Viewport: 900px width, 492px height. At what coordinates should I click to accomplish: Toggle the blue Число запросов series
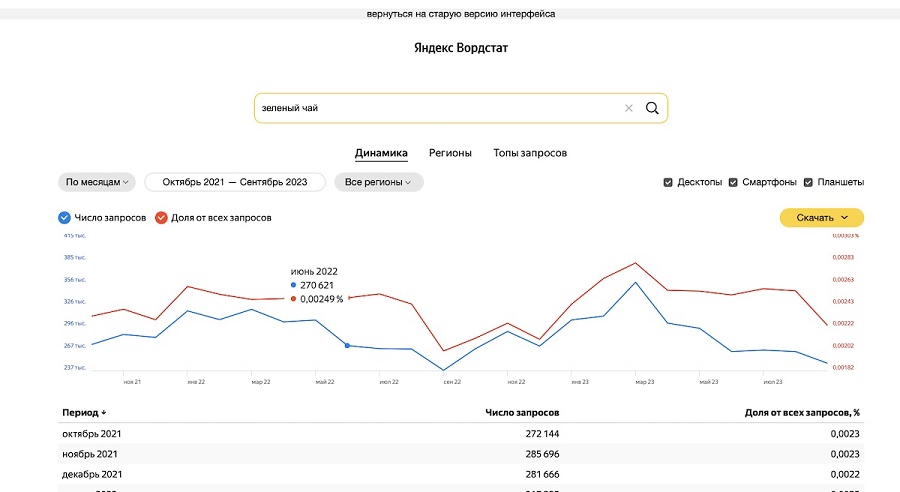65,217
